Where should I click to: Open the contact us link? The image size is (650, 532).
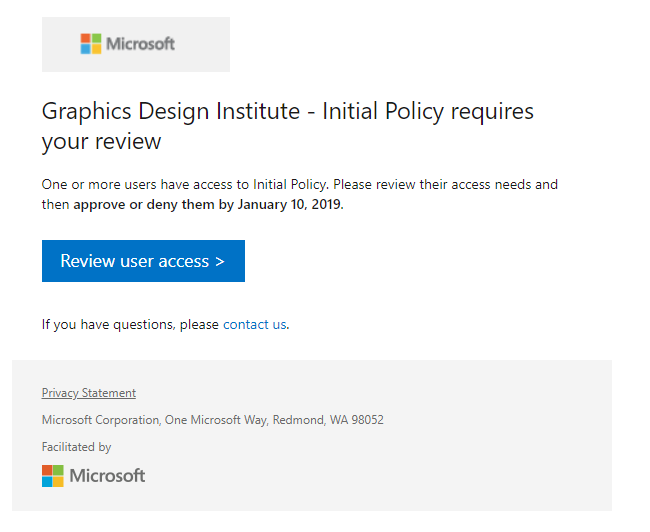coord(254,324)
